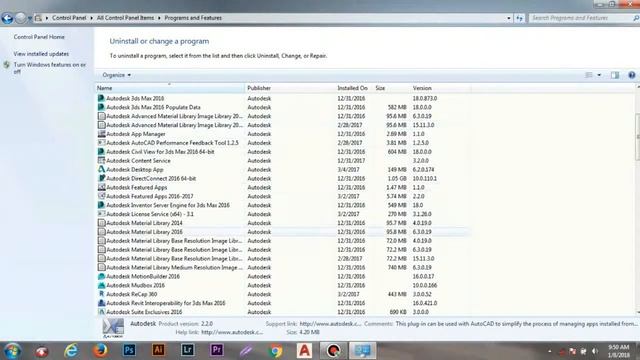Image resolution: width=640 pixels, height=360 pixels.
Task: Click the Control Panel breadcrumb
Action: click(x=69, y=18)
